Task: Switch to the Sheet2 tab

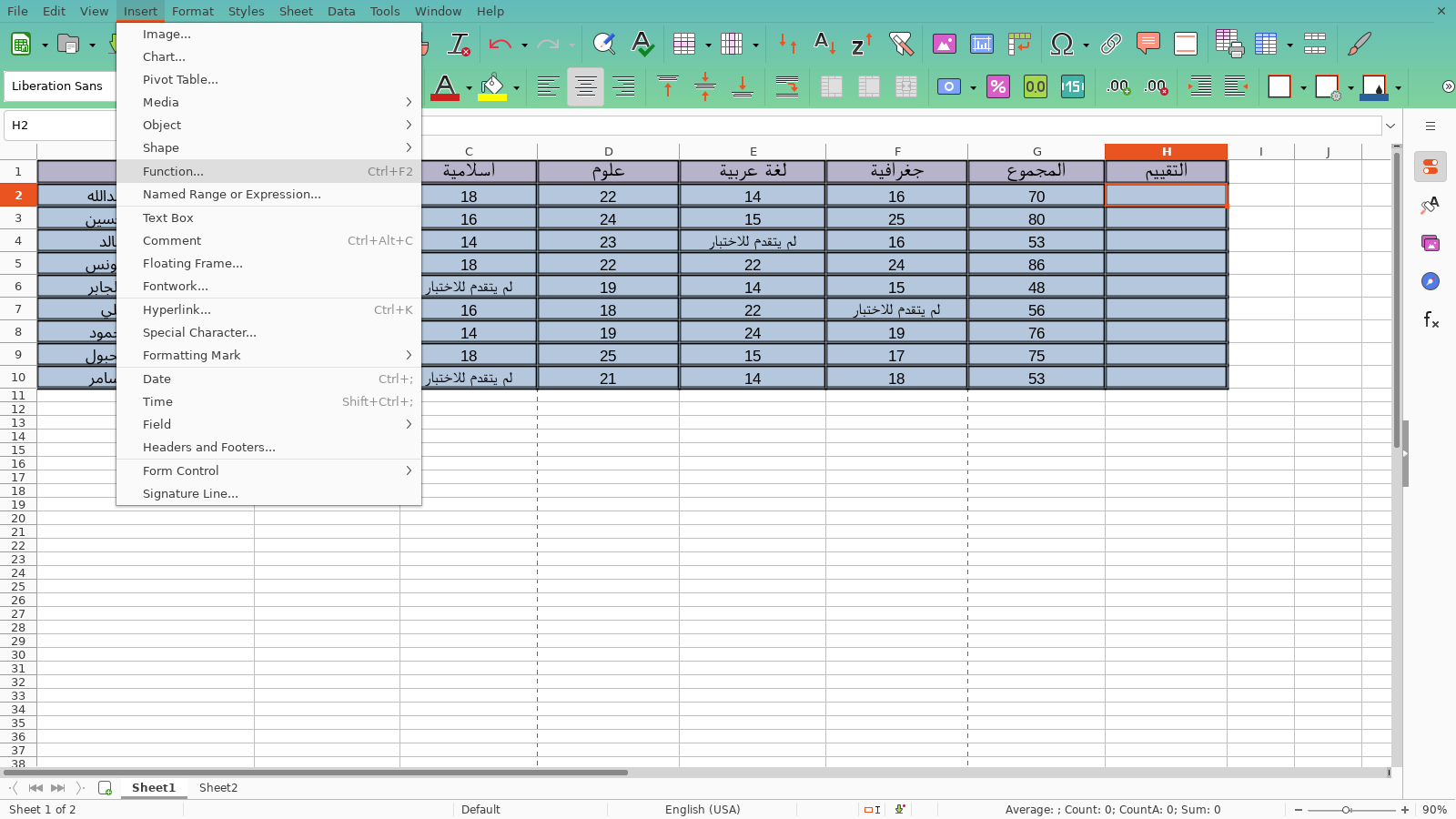Action: (218, 788)
